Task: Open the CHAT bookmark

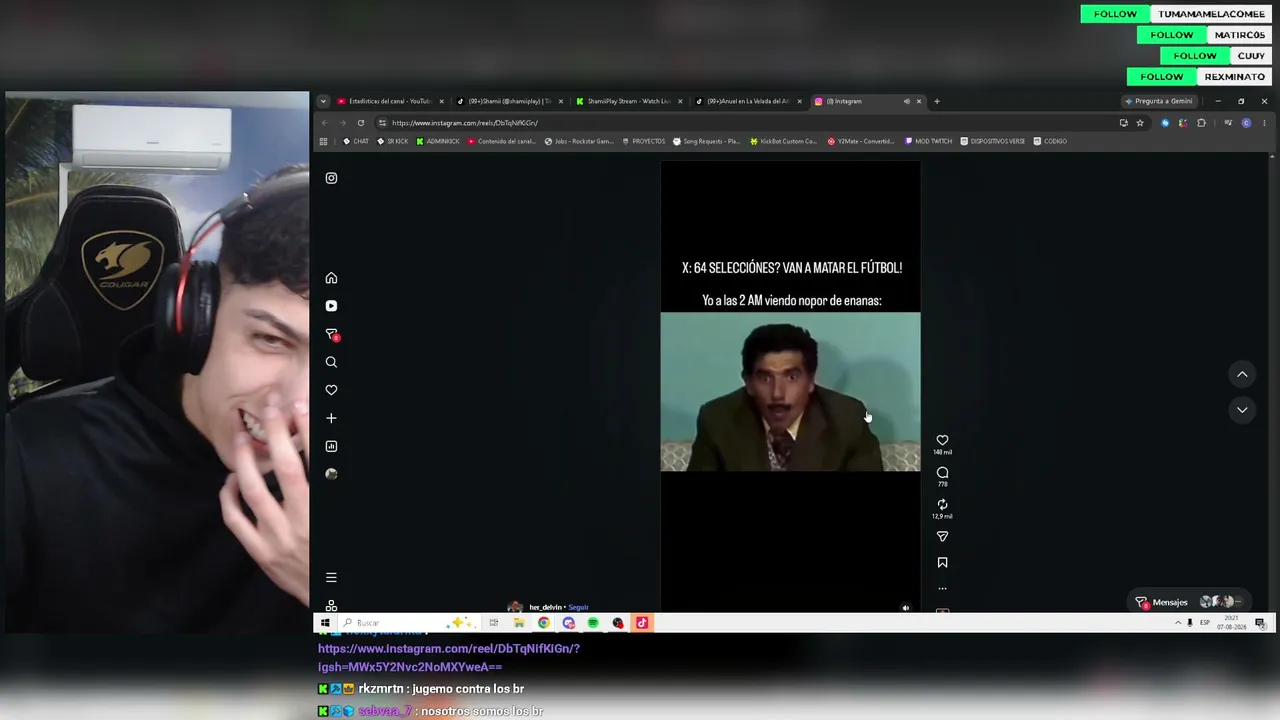Action: tap(355, 141)
